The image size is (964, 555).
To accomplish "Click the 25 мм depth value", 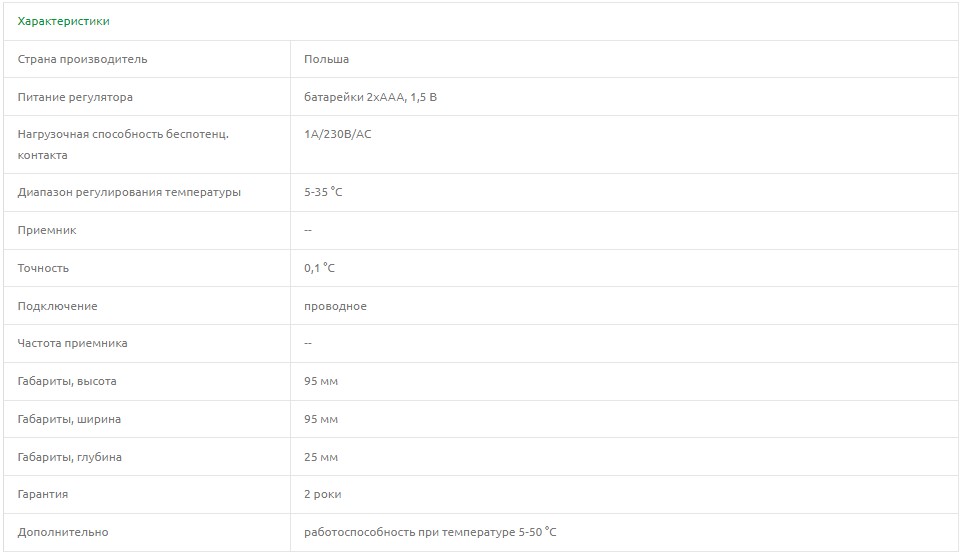I will [321, 457].
